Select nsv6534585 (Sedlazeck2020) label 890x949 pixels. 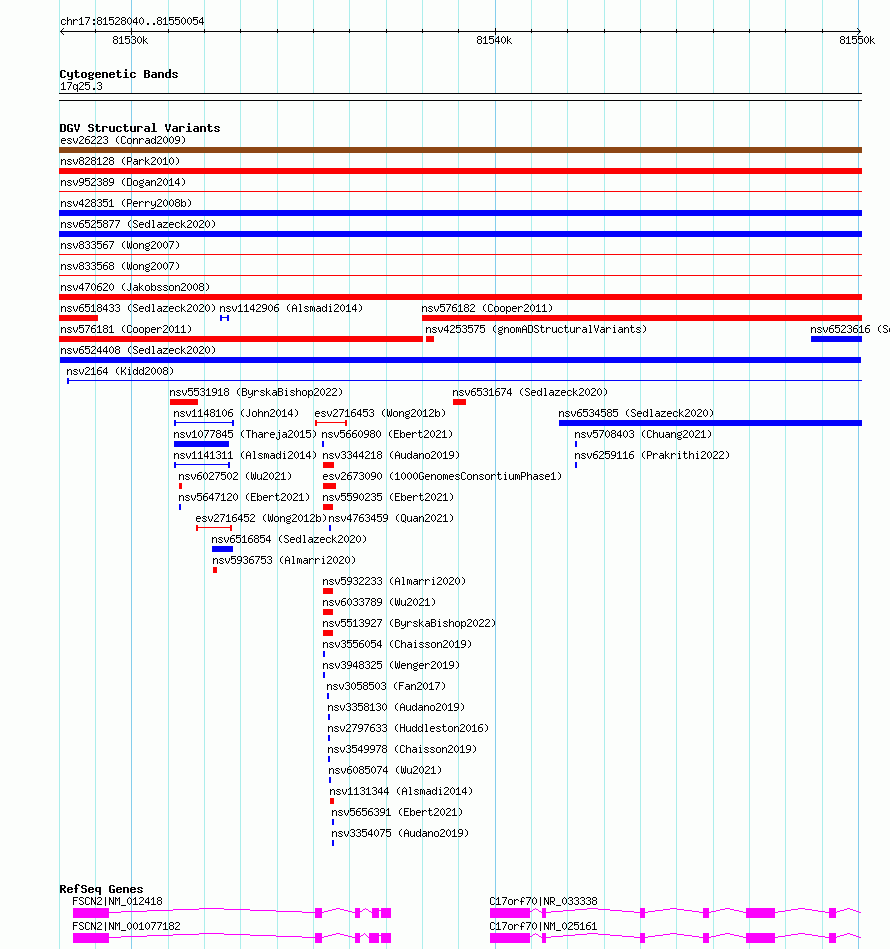coord(636,413)
